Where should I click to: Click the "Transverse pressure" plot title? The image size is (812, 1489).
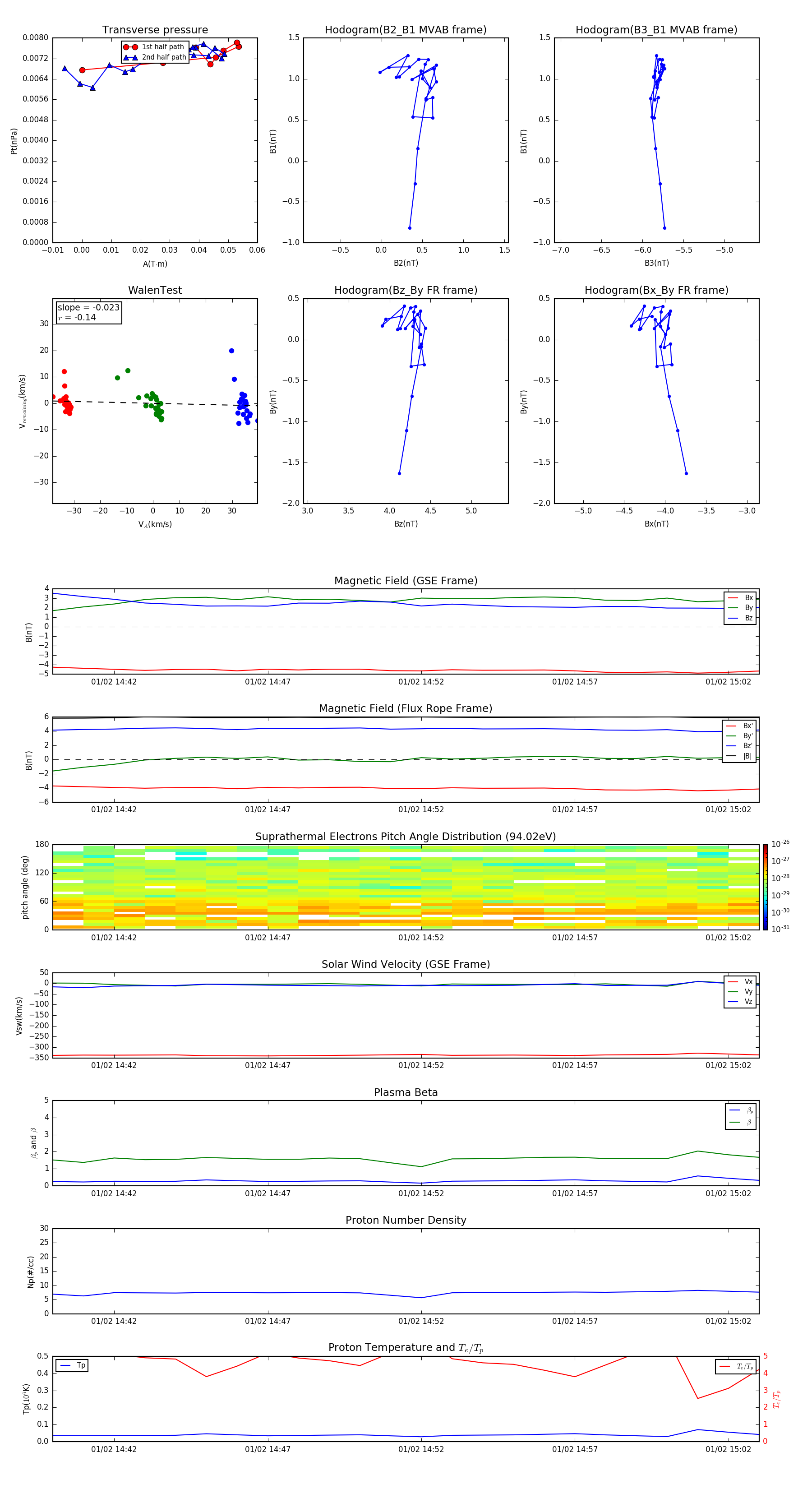pyautogui.click(x=155, y=30)
